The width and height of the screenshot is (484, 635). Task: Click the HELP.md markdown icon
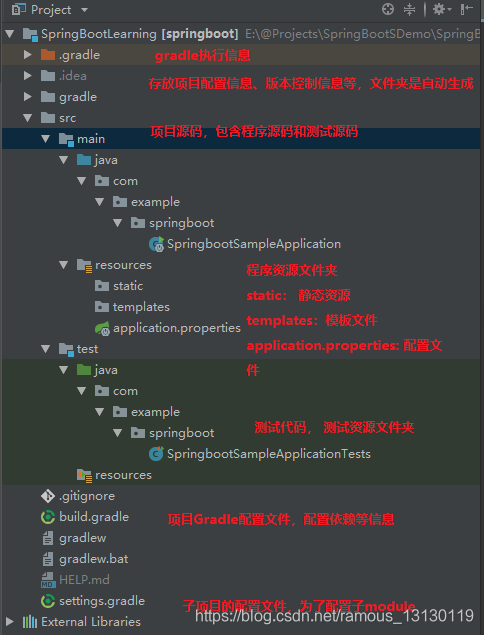pos(48,580)
